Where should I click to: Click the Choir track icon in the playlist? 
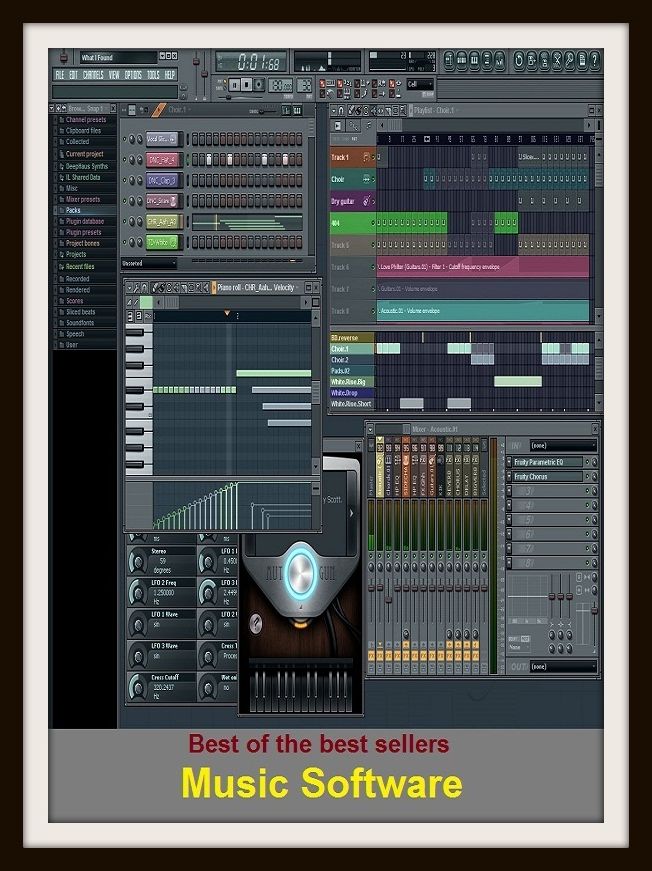tap(366, 179)
